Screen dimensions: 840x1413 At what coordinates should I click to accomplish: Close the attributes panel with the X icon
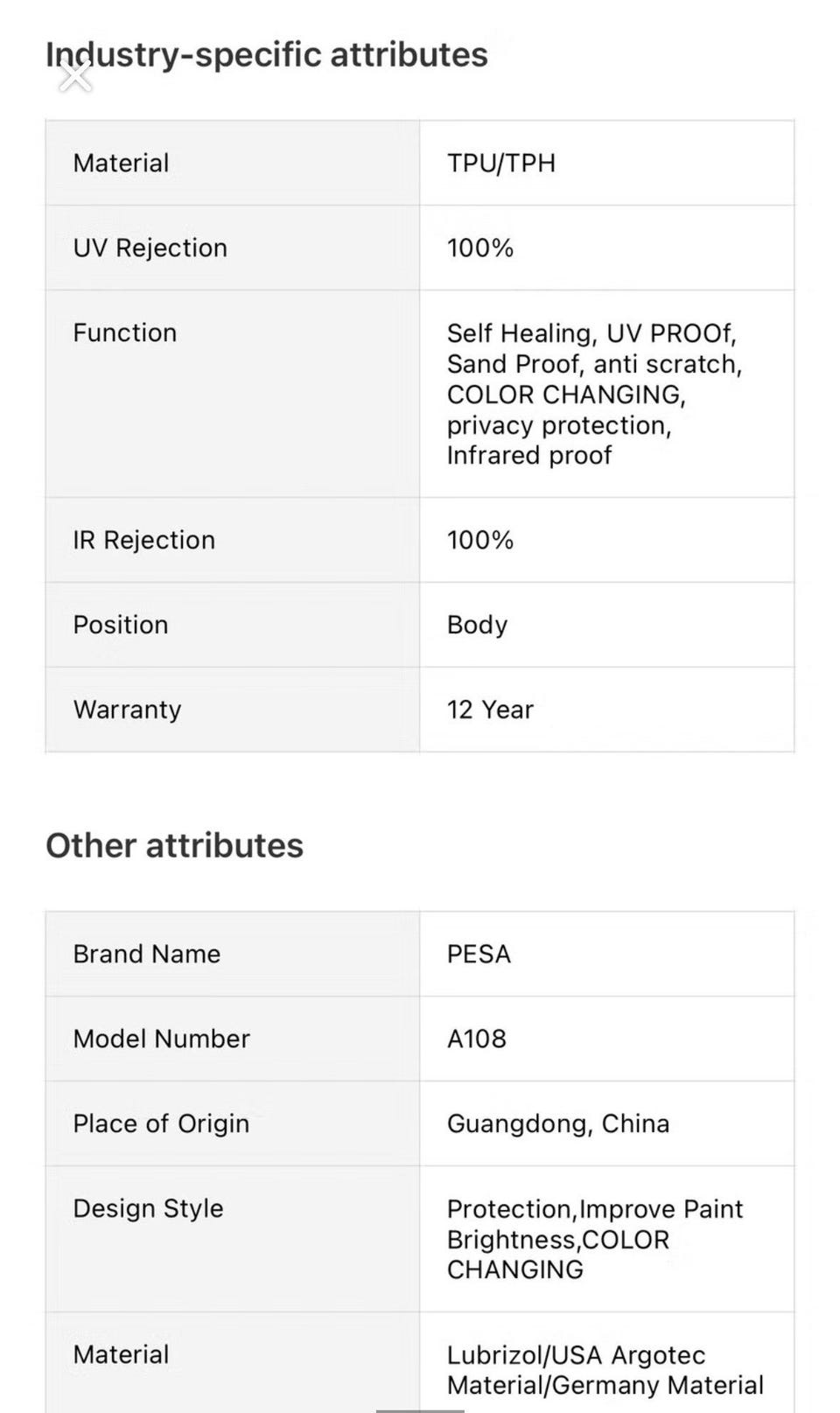click(x=75, y=77)
